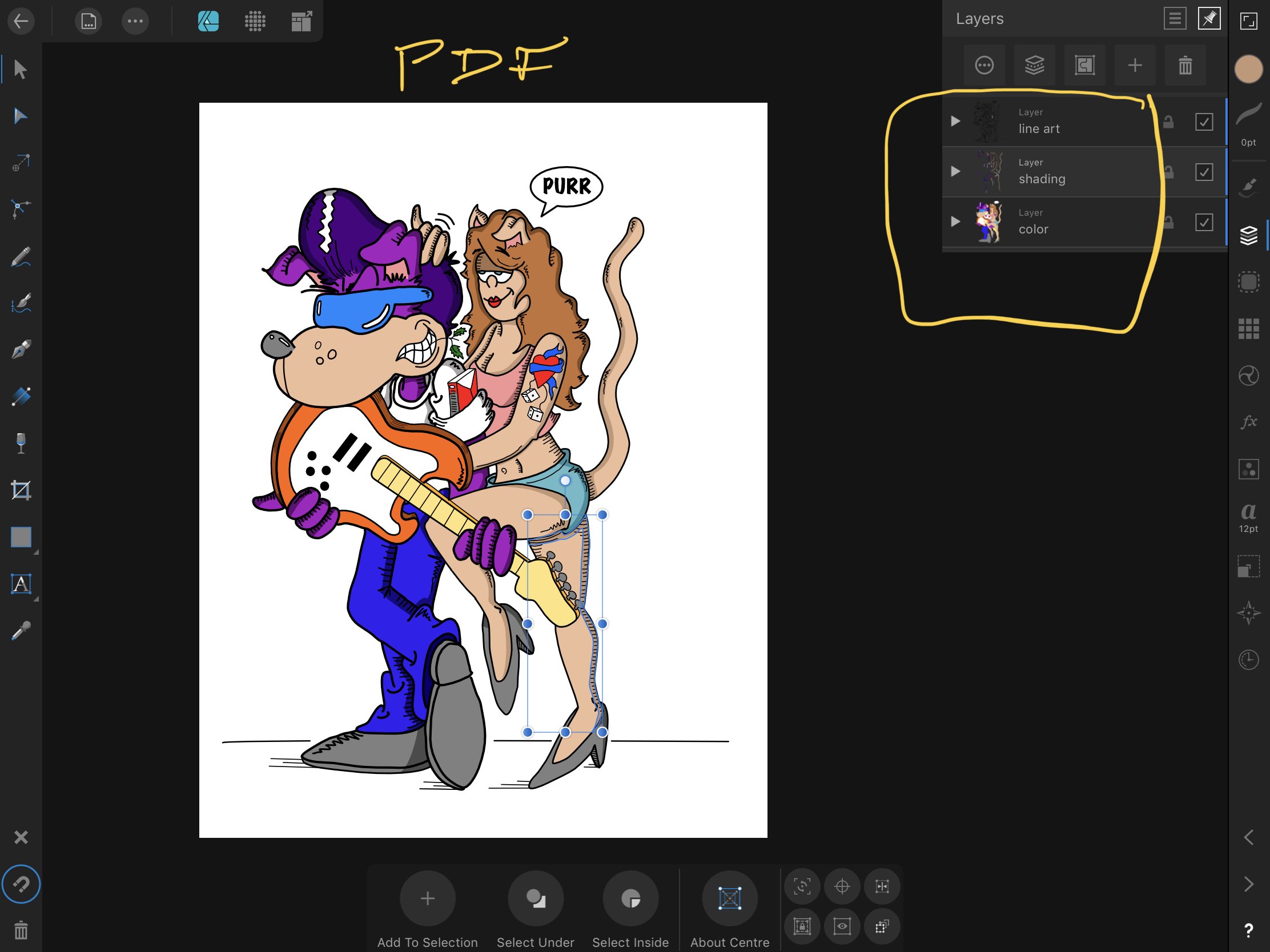Select the Move tool arrow
1270x952 pixels.
(x=21, y=70)
